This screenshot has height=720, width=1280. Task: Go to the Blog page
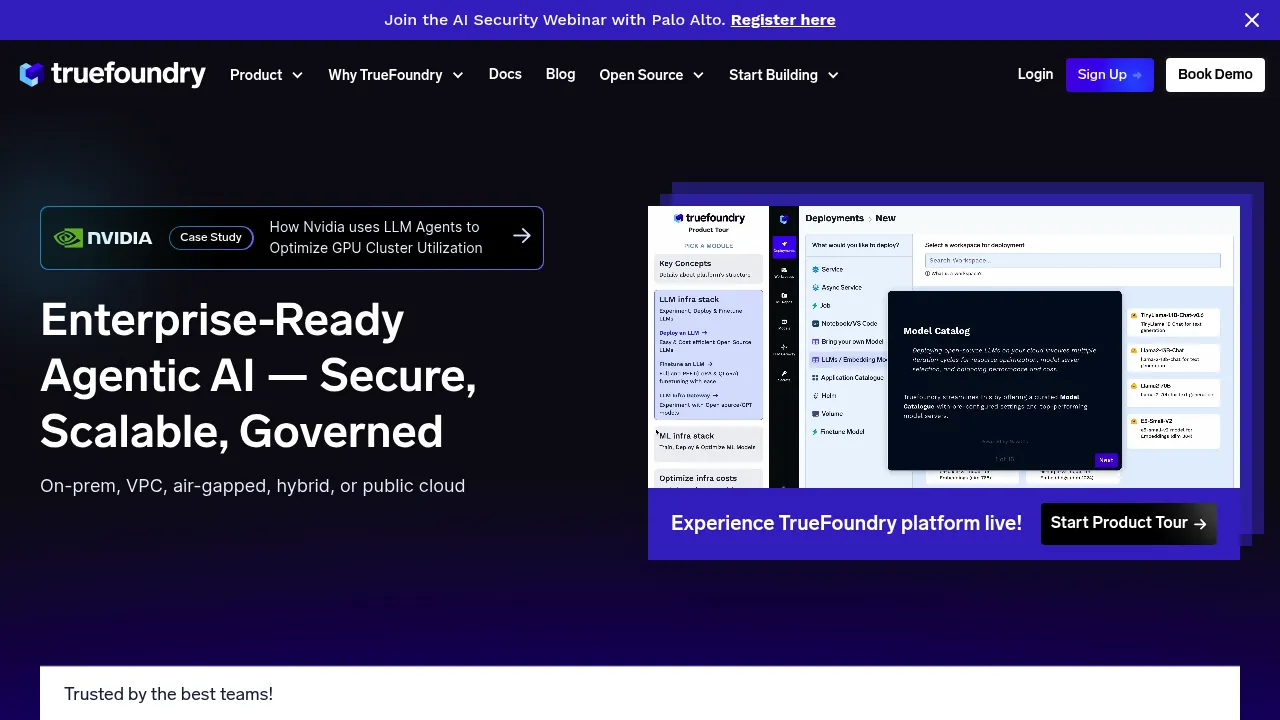coord(560,74)
